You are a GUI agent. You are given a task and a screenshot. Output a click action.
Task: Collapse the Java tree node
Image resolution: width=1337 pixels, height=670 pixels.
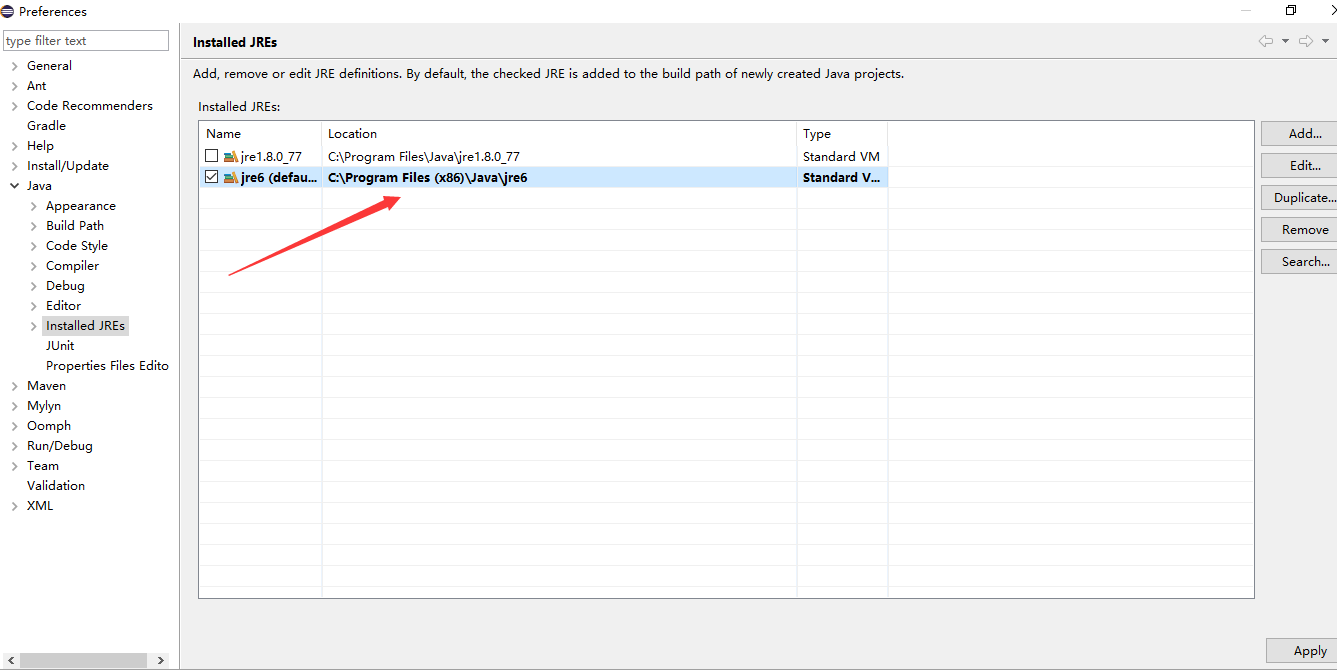[14, 186]
